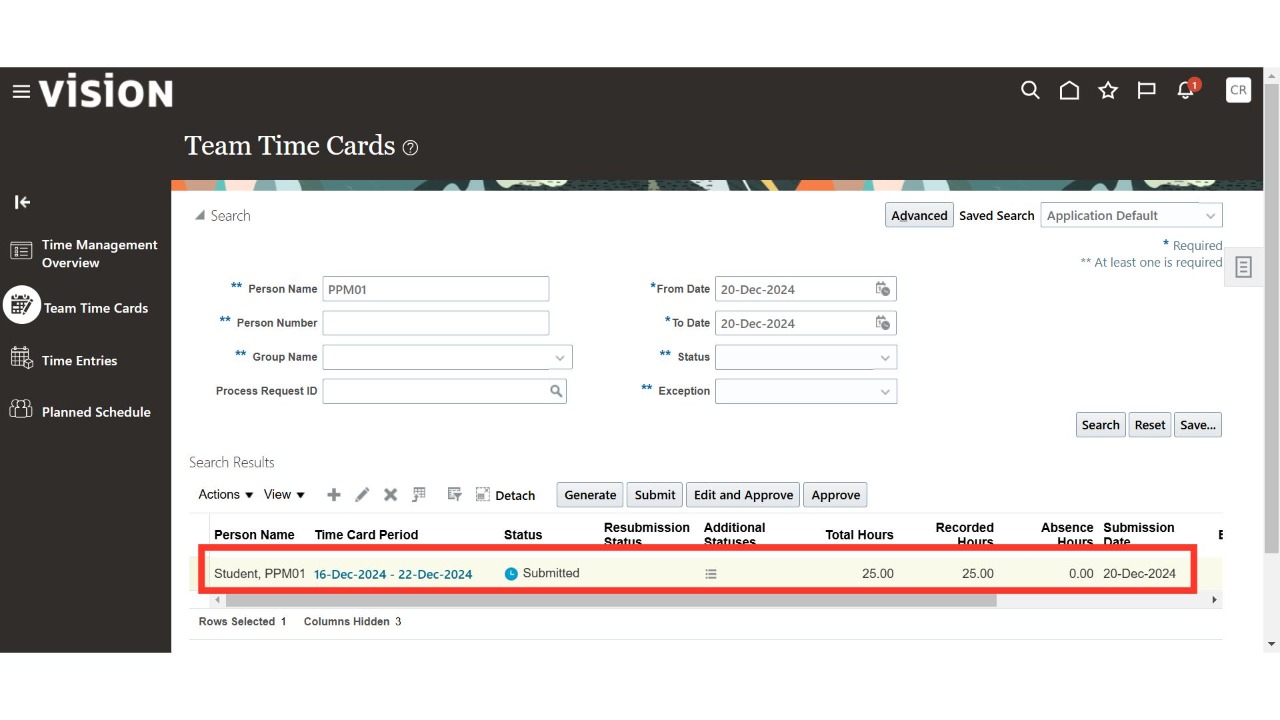
Task: Click the help icon beside Team Time Cards
Action: click(410, 148)
